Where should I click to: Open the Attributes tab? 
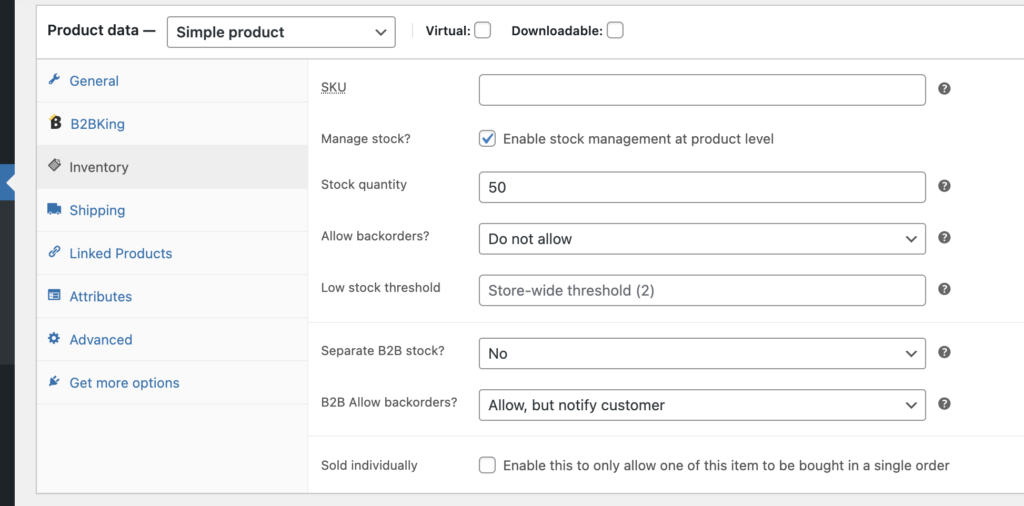click(x=172, y=296)
